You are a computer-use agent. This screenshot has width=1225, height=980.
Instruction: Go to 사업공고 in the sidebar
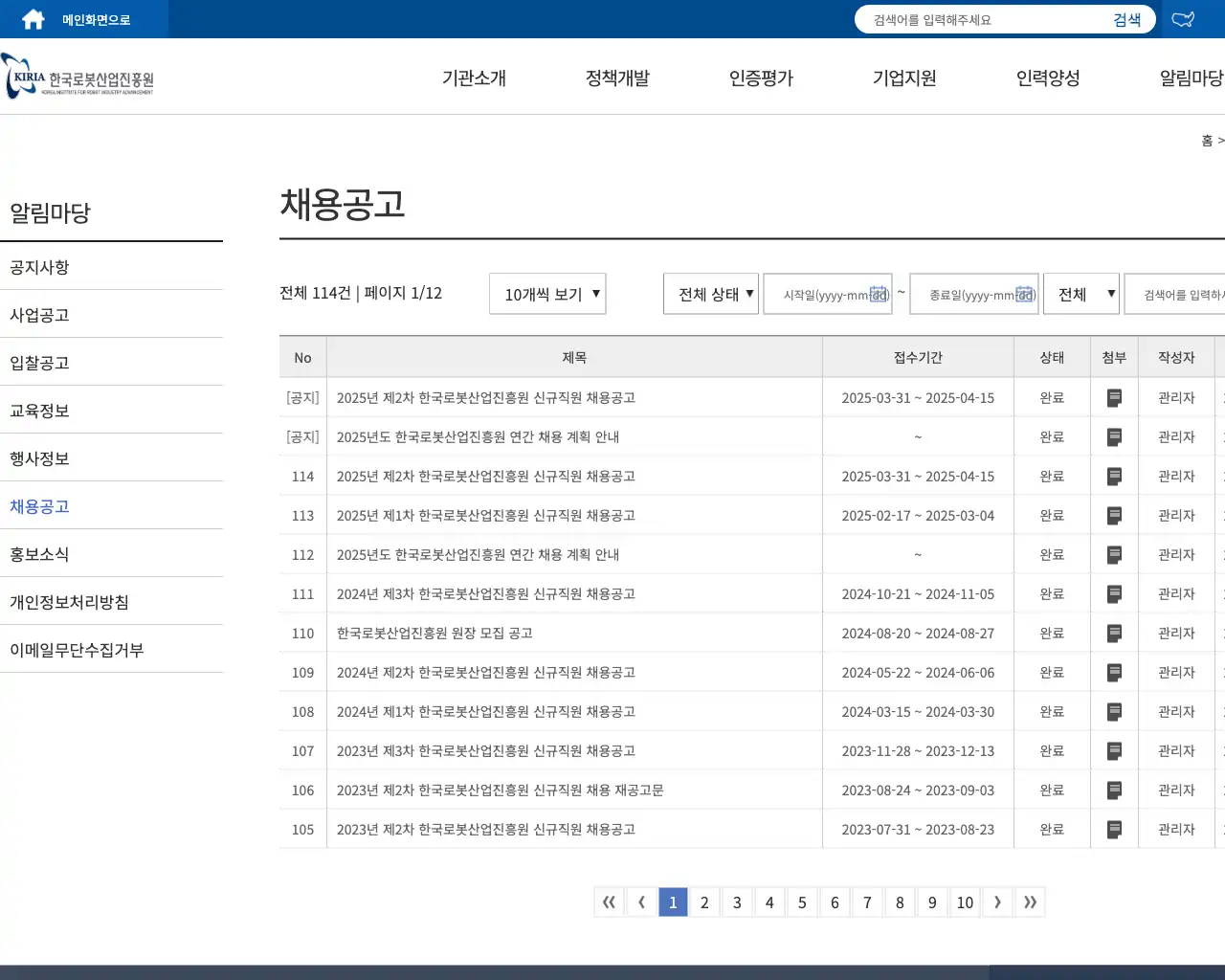click(38, 314)
